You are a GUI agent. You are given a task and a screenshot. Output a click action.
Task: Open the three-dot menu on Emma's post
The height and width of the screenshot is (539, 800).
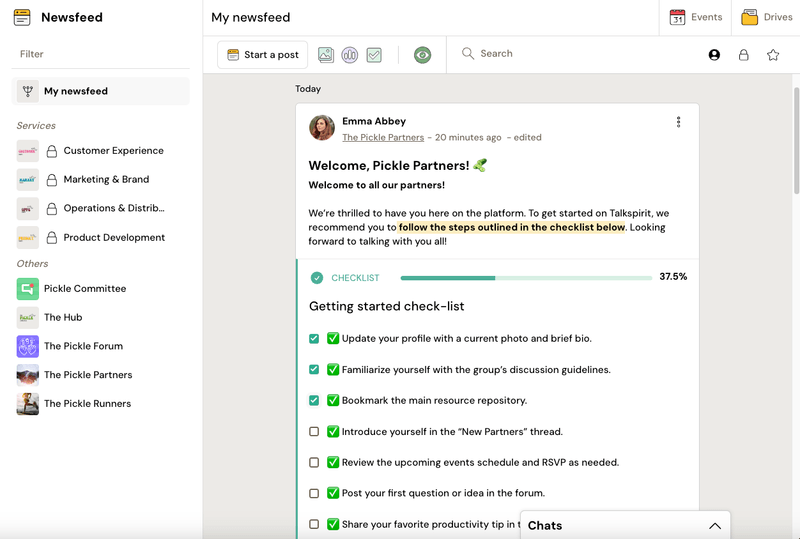coord(678,122)
